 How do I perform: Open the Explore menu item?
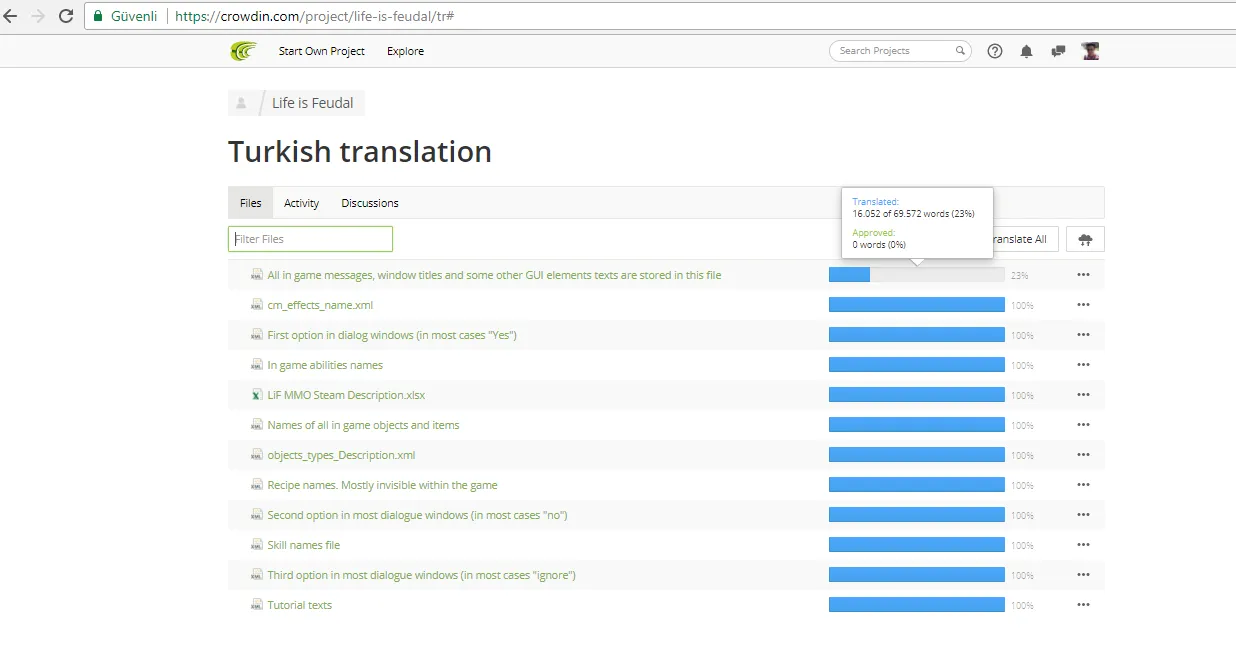pyautogui.click(x=405, y=51)
